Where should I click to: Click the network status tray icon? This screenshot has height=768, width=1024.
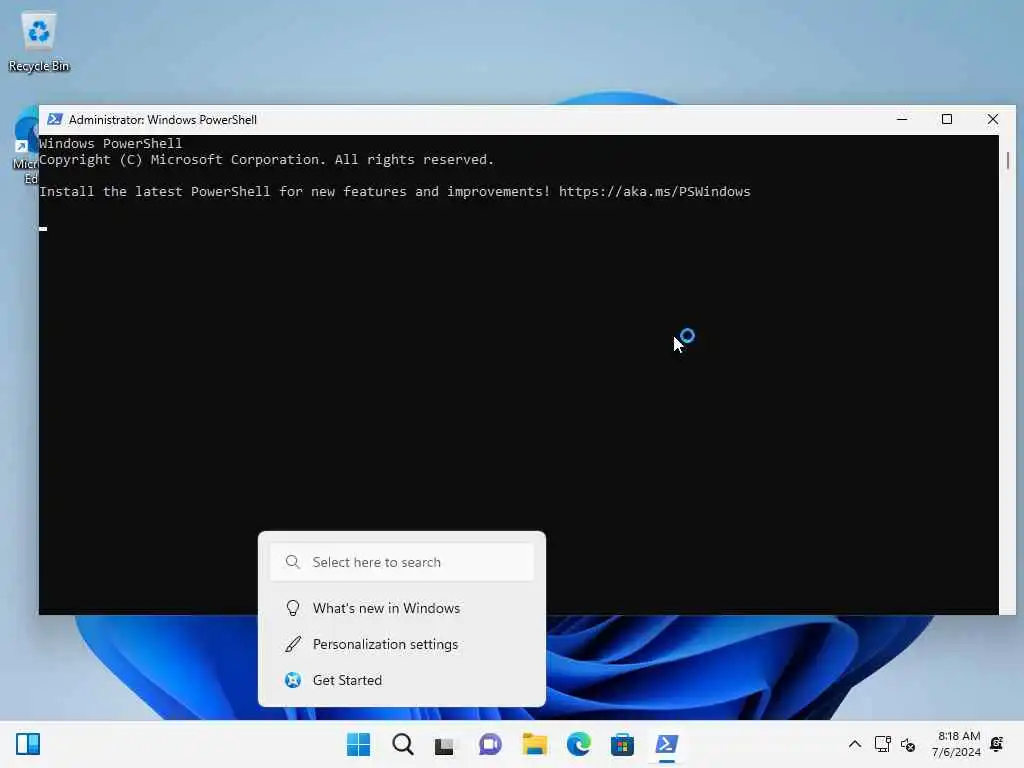[882, 744]
